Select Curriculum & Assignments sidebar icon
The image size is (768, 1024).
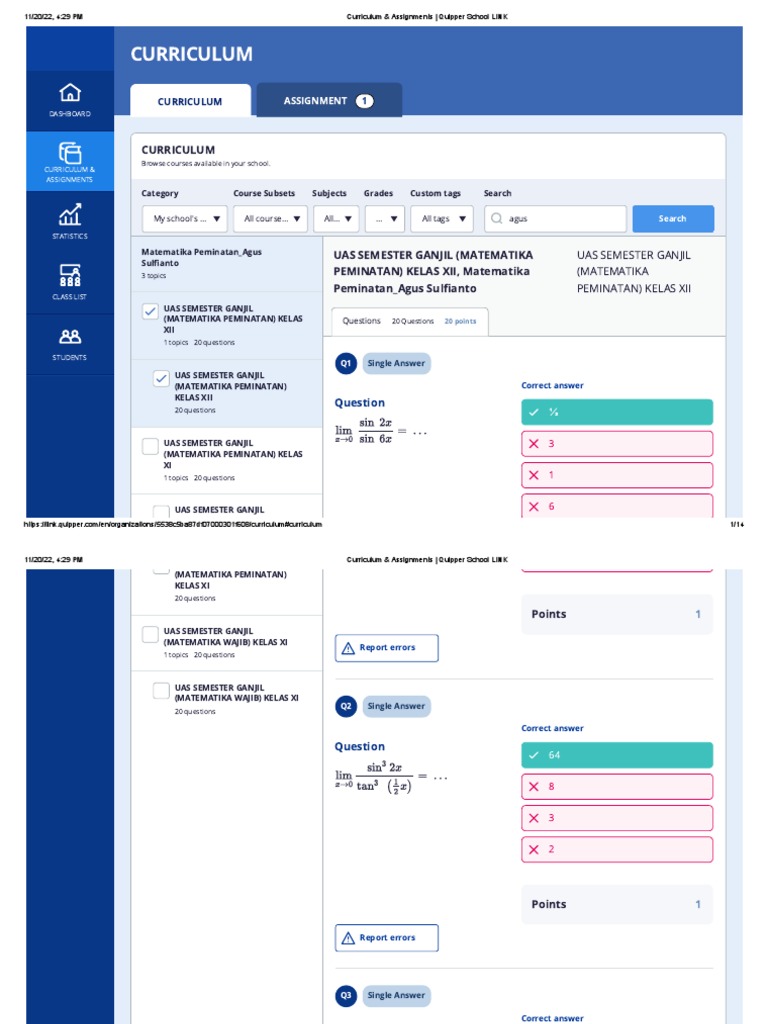click(70, 153)
